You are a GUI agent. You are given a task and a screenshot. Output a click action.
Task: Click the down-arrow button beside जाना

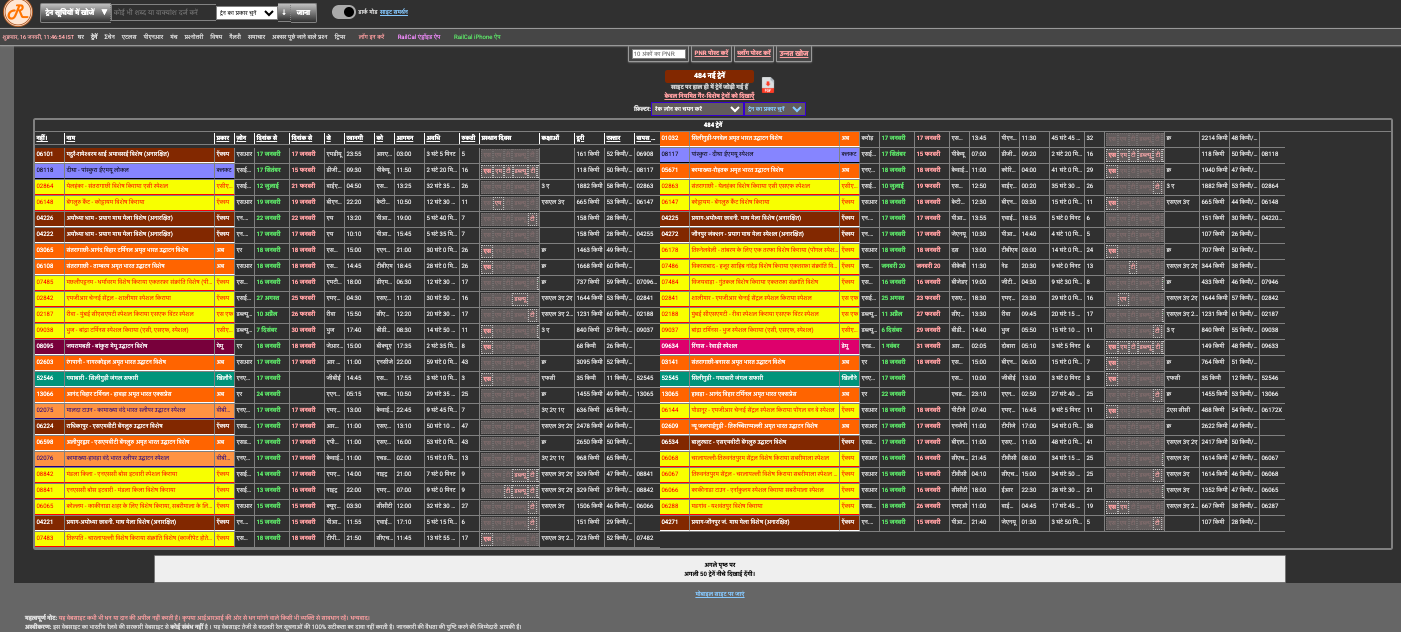[284, 13]
